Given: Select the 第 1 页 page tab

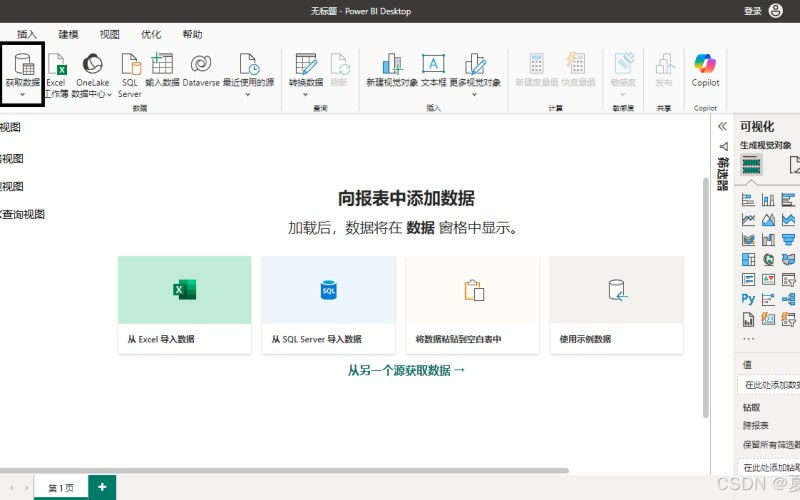Looking at the screenshot, I should pyautogui.click(x=61, y=488).
